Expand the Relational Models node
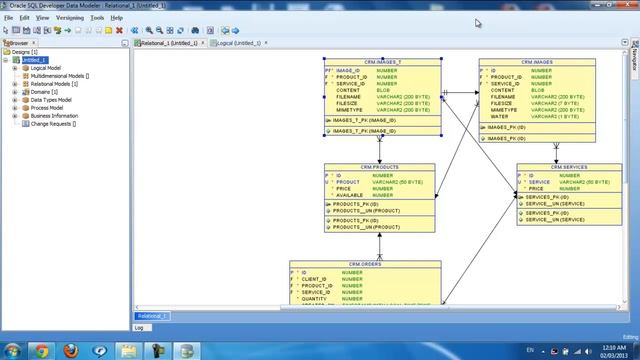Screen dimensions: 640x360 click(15, 84)
